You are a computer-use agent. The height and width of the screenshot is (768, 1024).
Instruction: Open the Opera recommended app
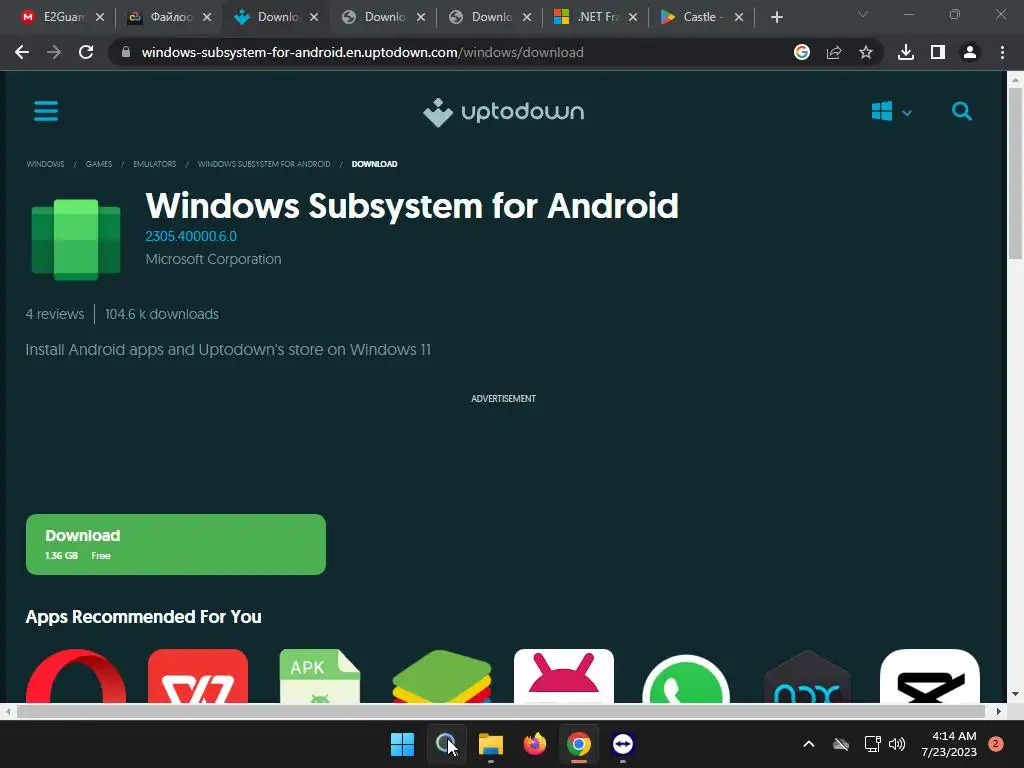[x=76, y=676]
